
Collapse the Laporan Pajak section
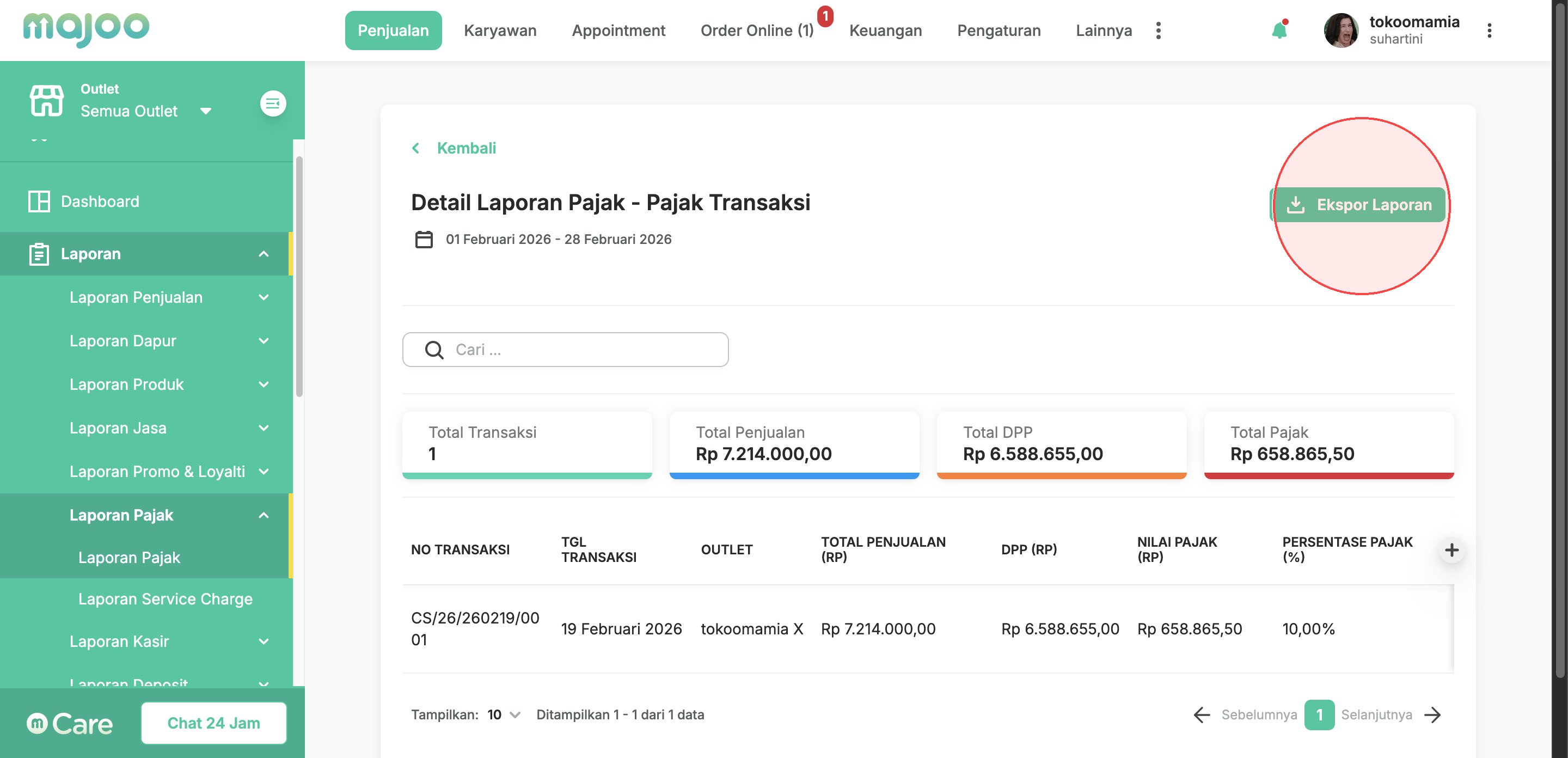pyautogui.click(x=264, y=516)
